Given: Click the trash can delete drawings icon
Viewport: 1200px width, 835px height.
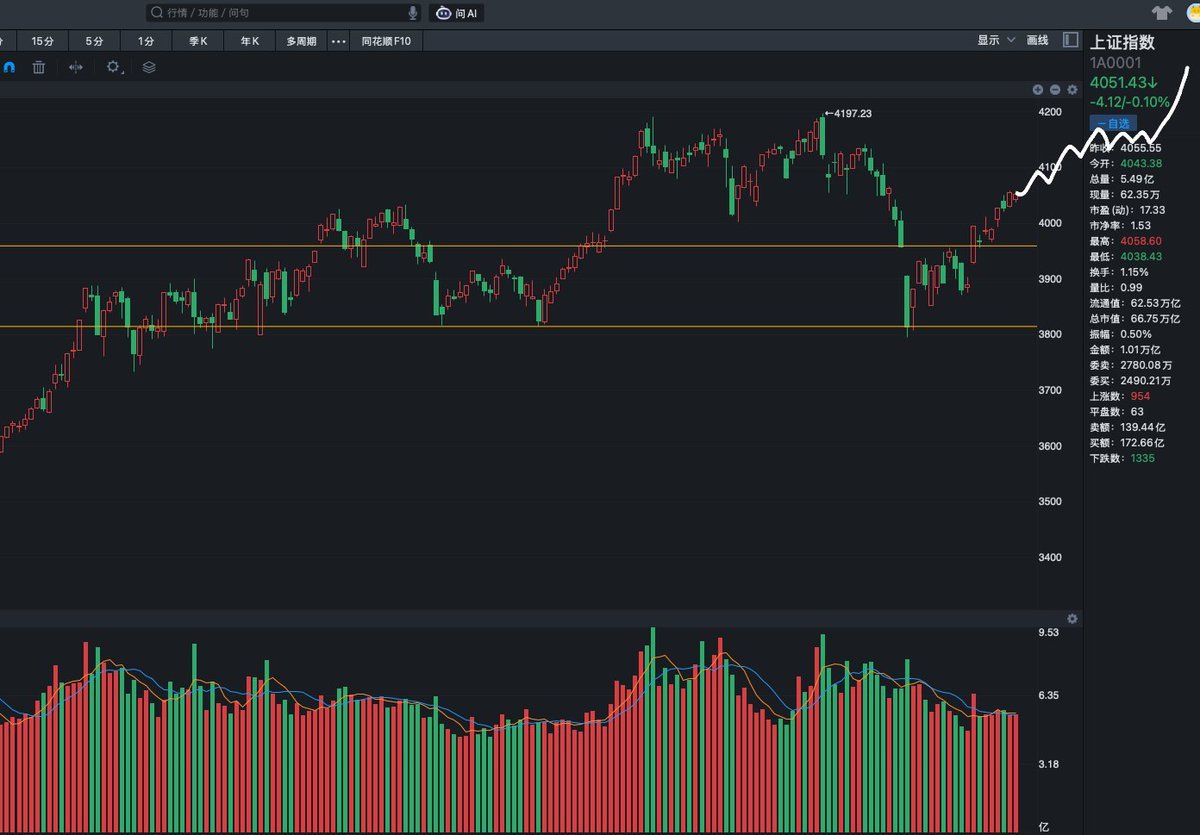Looking at the screenshot, I should point(39,67).
